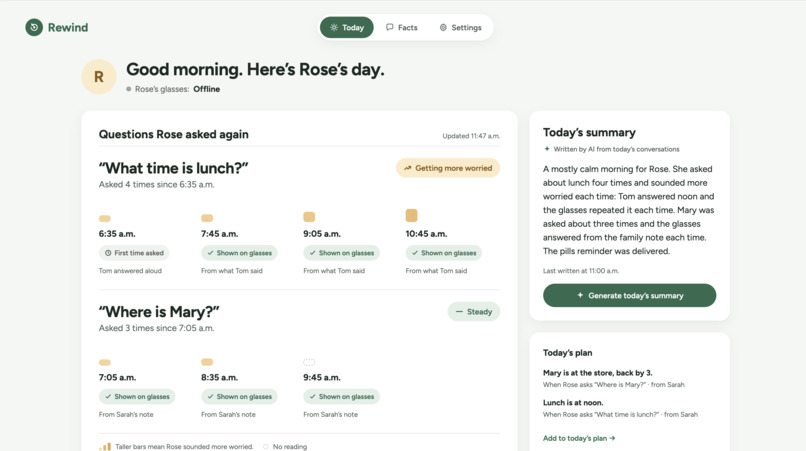Select the 10:45 a.m. worry bar
806x451 pixels.
click(411, 215)
